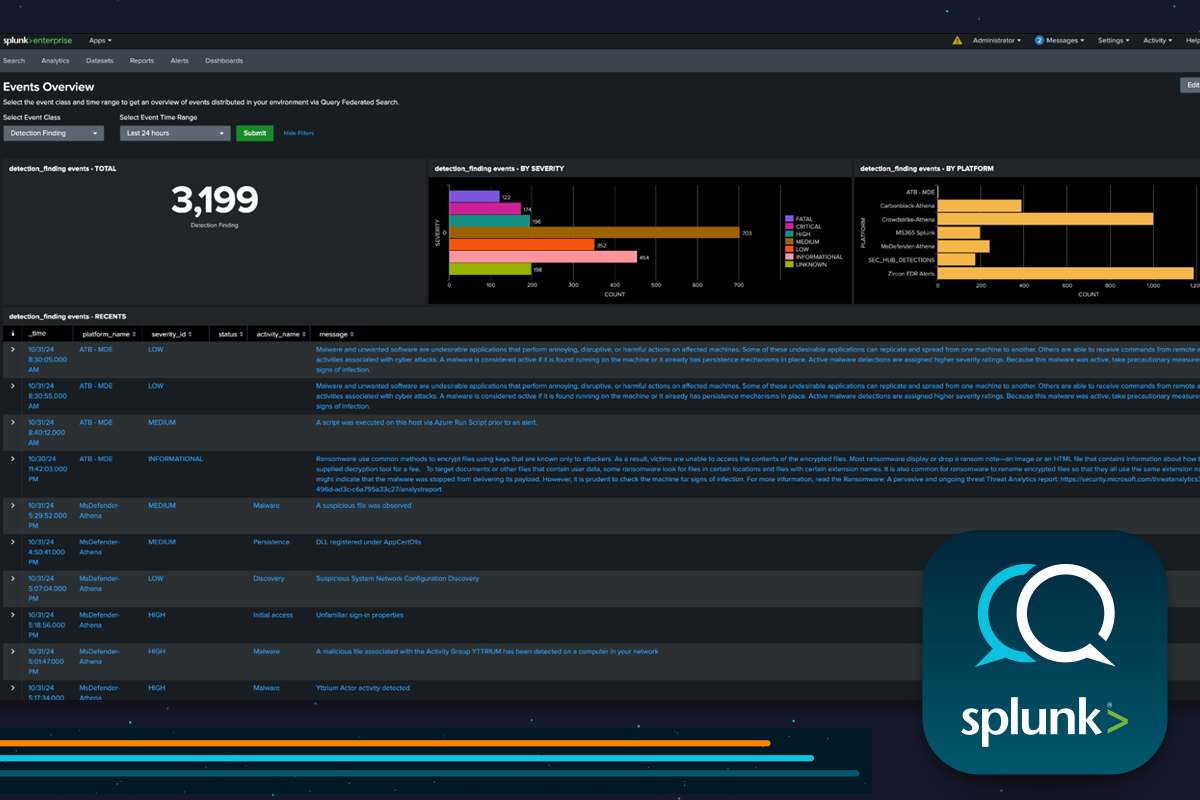Image resolution: width=1200 pixels, height=800 pixels.
Task: Click the MEDIUM severity bar showing 703
Action: [x=594, y=232]
